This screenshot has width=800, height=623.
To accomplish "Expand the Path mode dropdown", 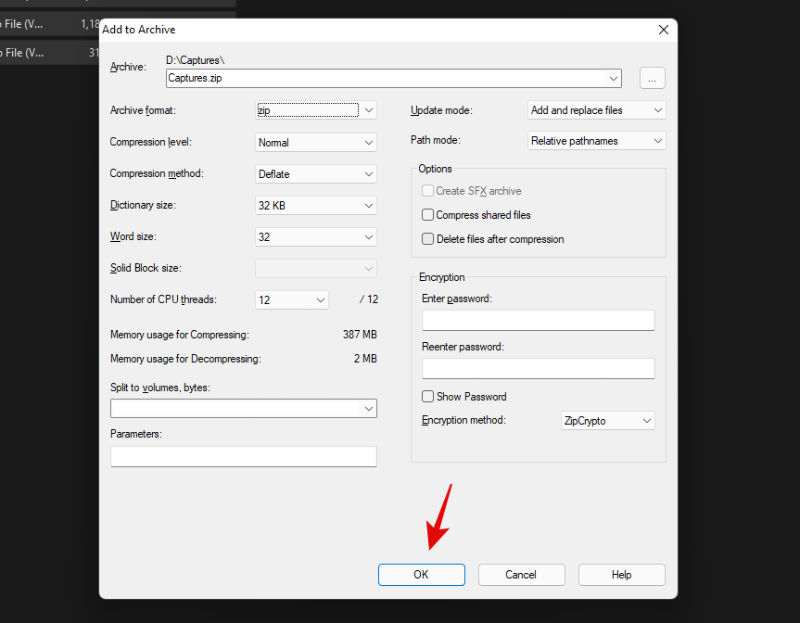I will point(596,141).
